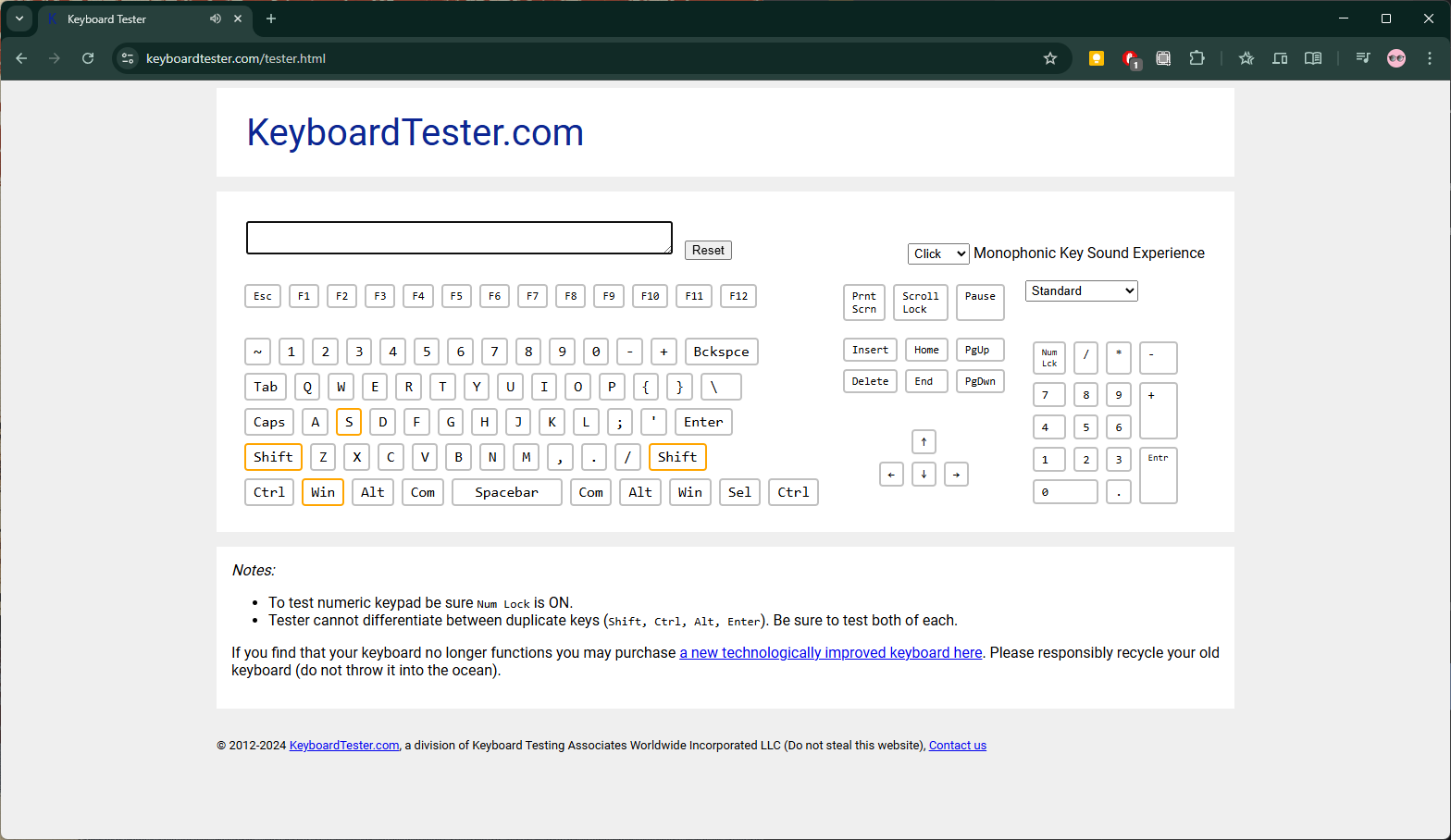Click the tilde key
This screenshot has width=1451, height=840.
(x=257, y=352)
